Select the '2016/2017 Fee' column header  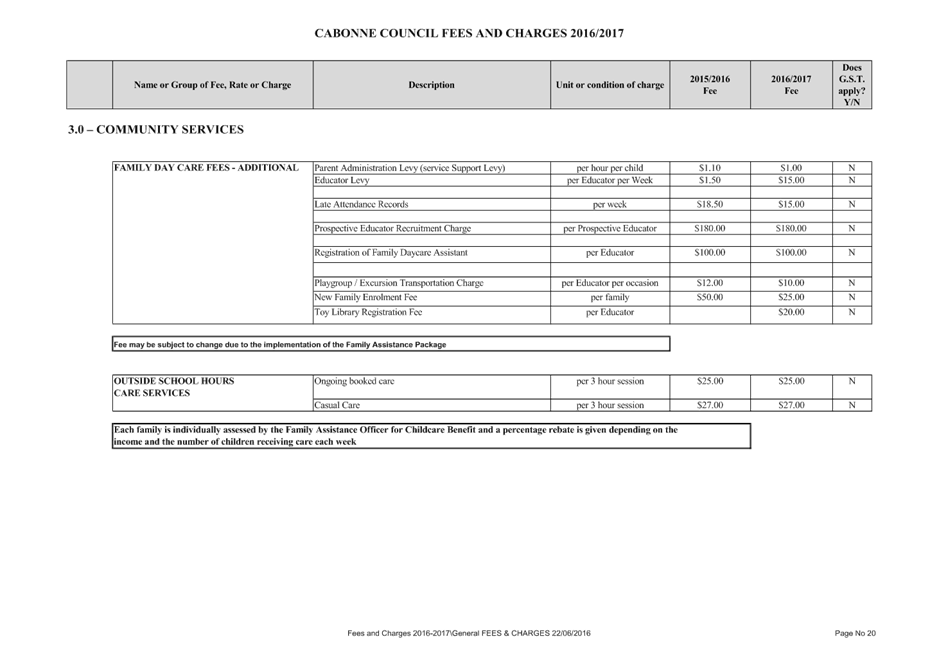point(791,85)
